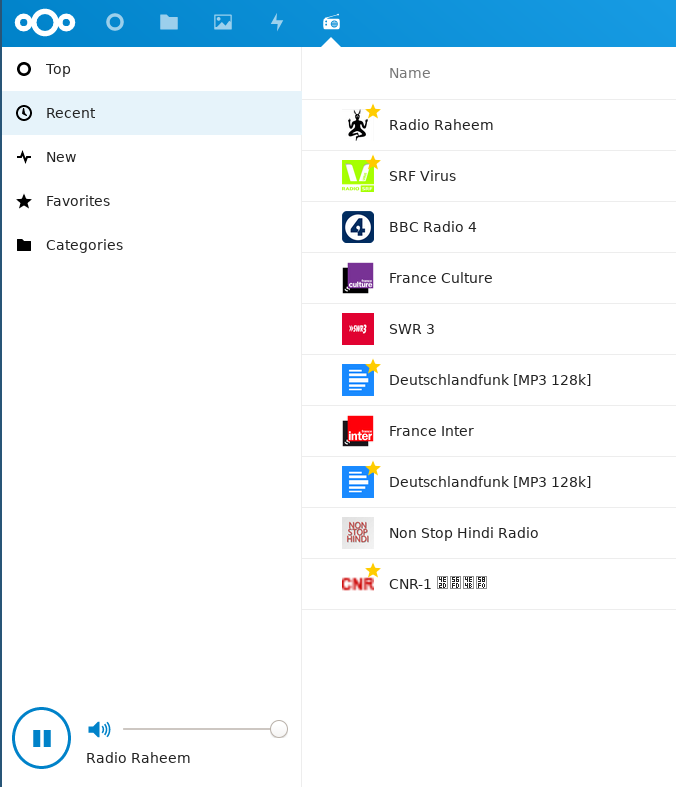Play the SRF Virus station
This screenshot has width=676, height=787.
(422, 176)
